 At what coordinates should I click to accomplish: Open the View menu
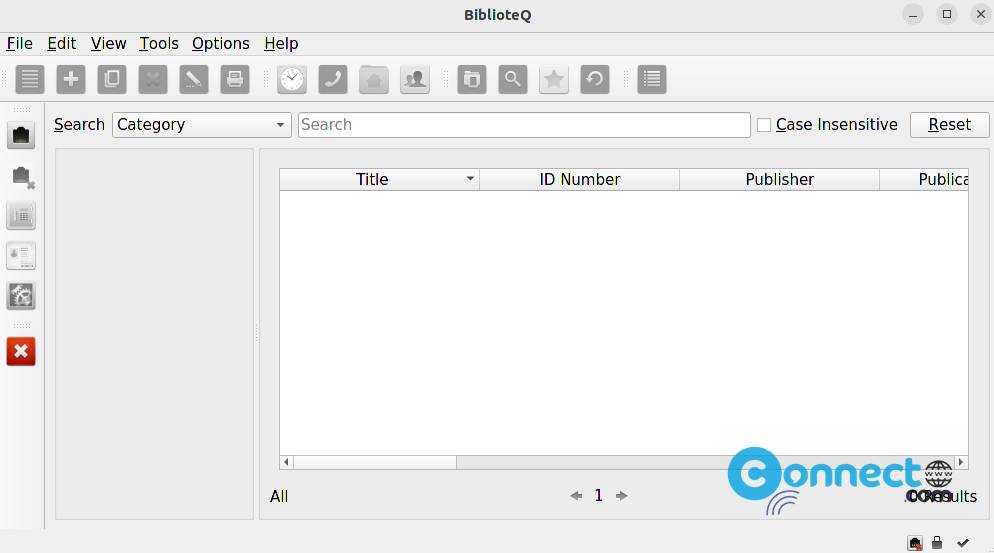[108, 44]
